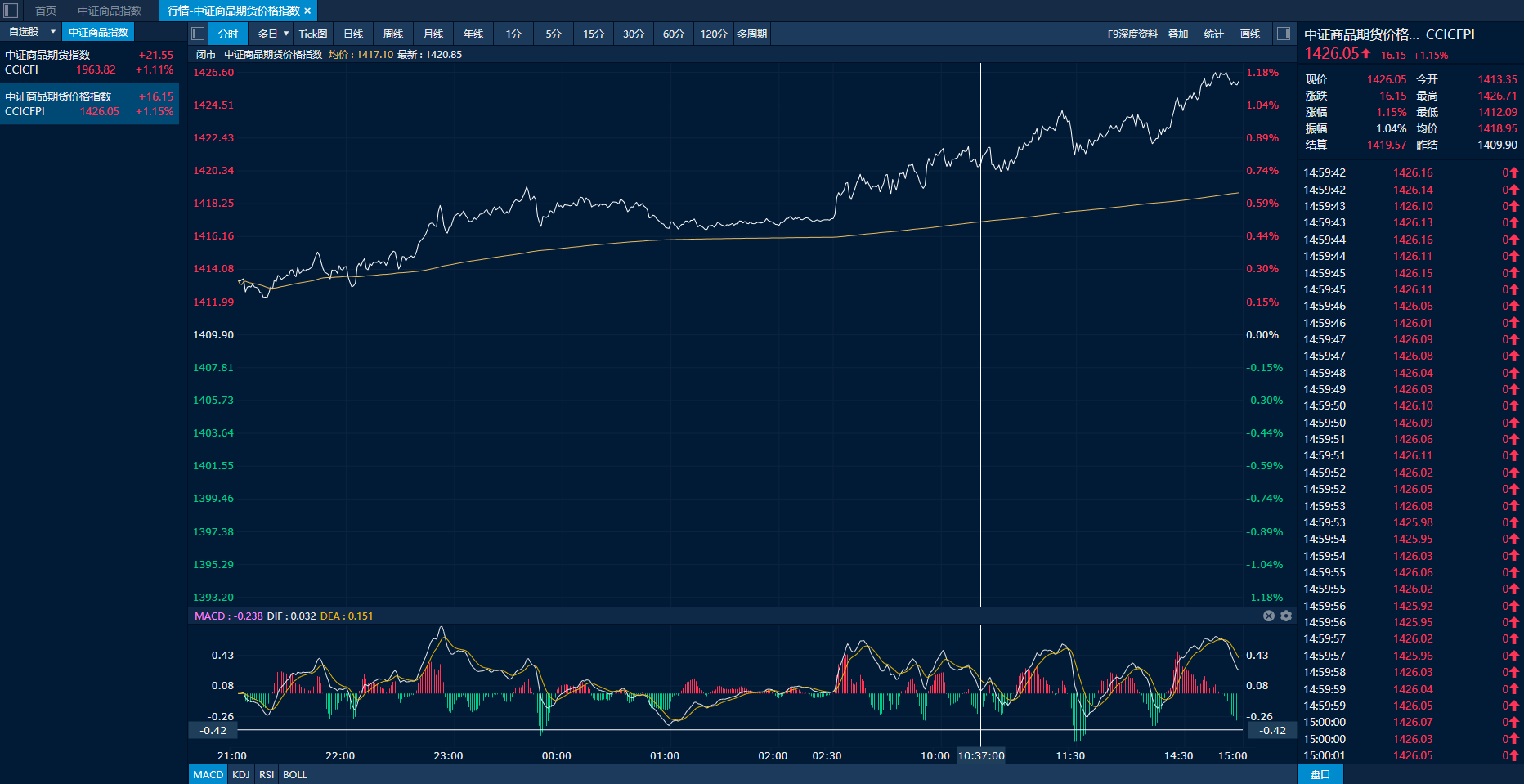Click the 均价 : 1417.10 chart readout
Image resolution: width=1524 pixels, height=784 pixels.
[361, 55]
